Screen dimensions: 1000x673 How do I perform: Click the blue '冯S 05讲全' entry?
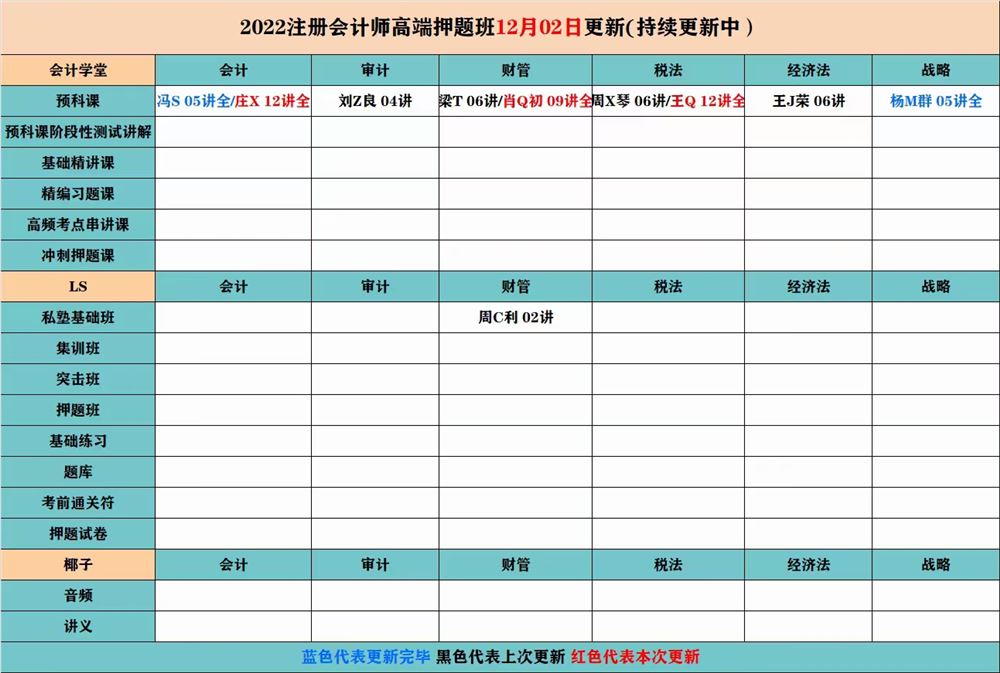[x=194, y=101]
